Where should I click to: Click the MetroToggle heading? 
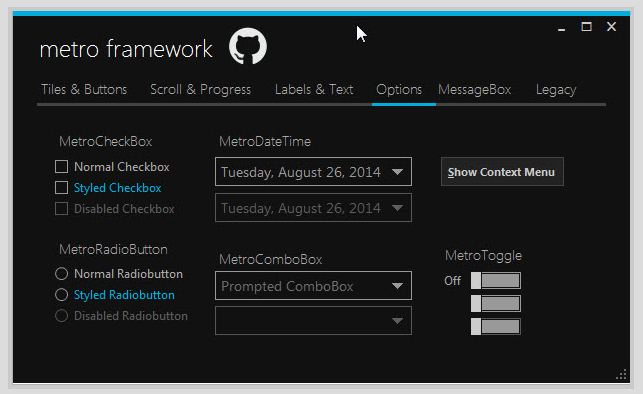click(x=483, y=255)
